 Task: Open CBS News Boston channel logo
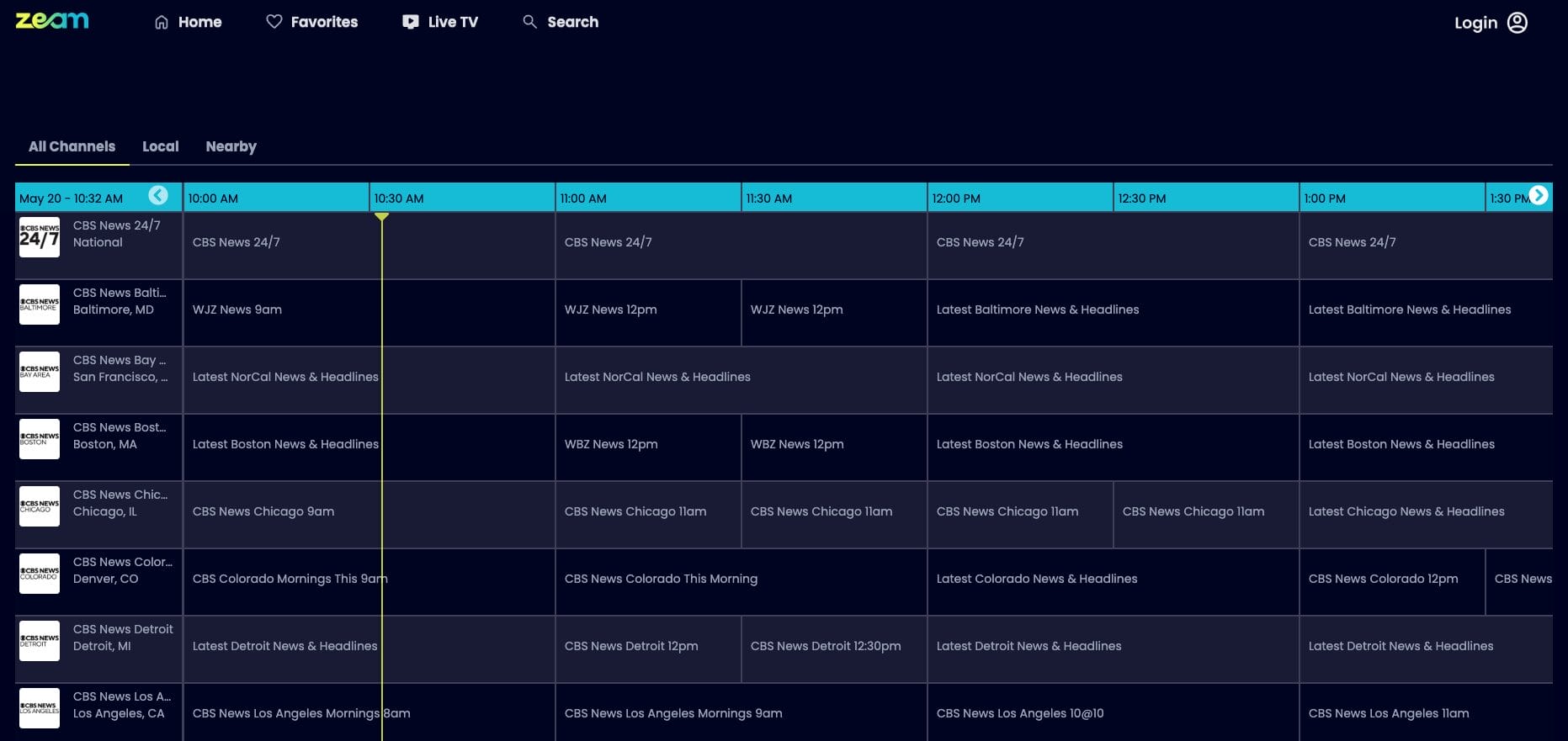point(40,439)
